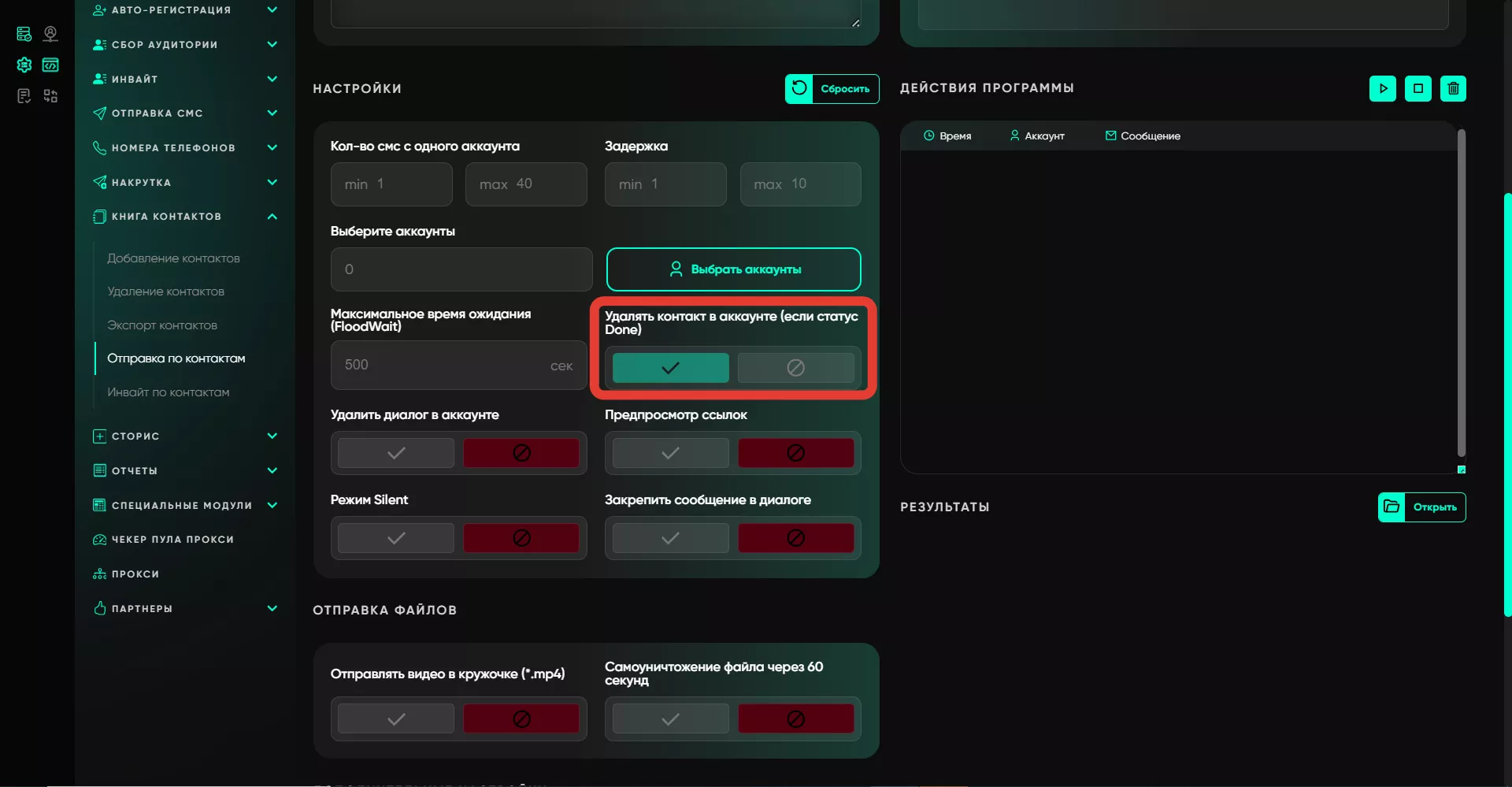1512x787 pixels.
Task: Expand the Отчеты chevron
Action: 272,470
